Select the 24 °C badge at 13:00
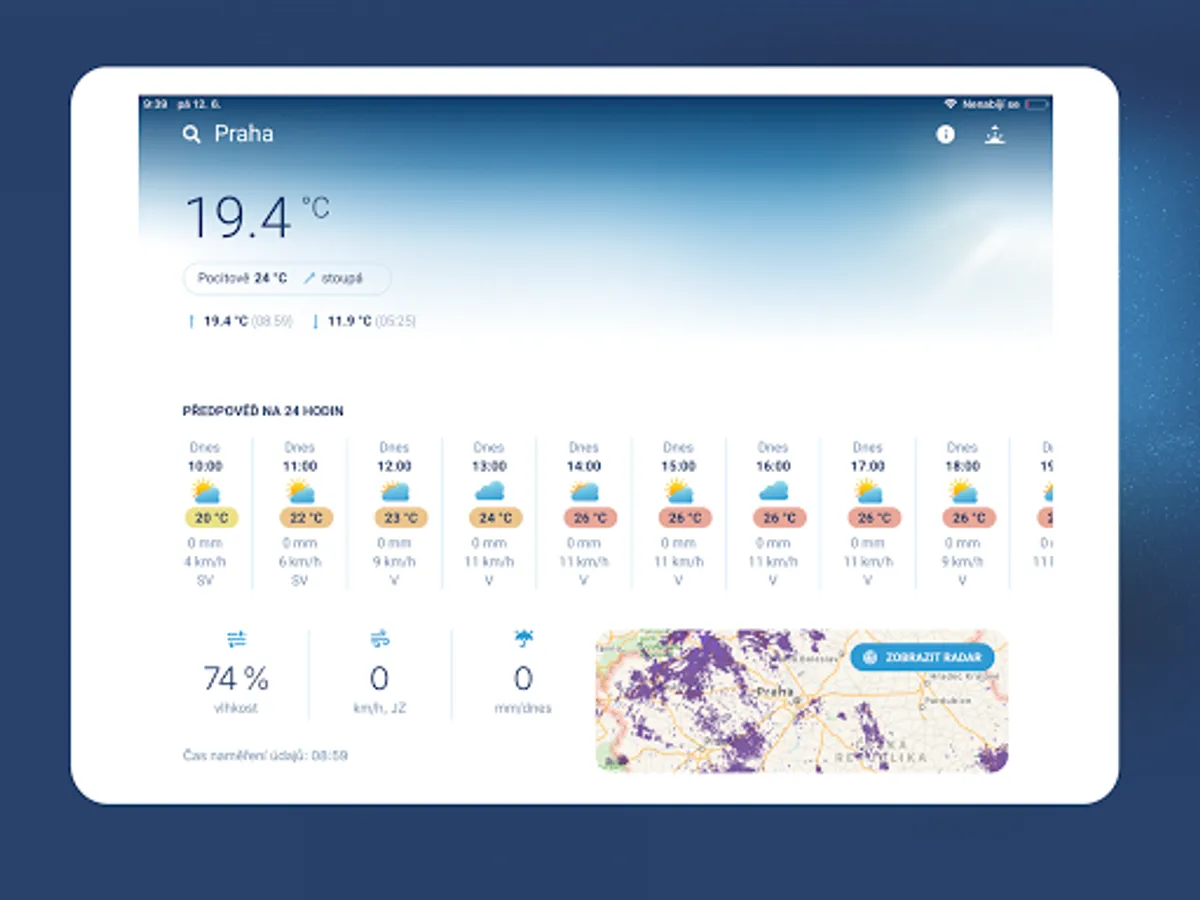The height and width of the screenshot is (900, 1200). tap(496, 518)
